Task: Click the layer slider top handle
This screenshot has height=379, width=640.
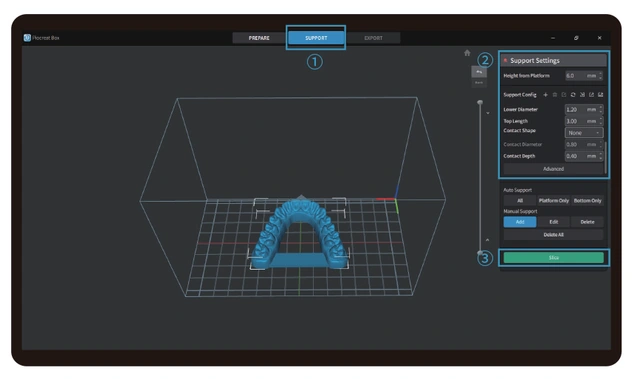Action: point(480,102)
